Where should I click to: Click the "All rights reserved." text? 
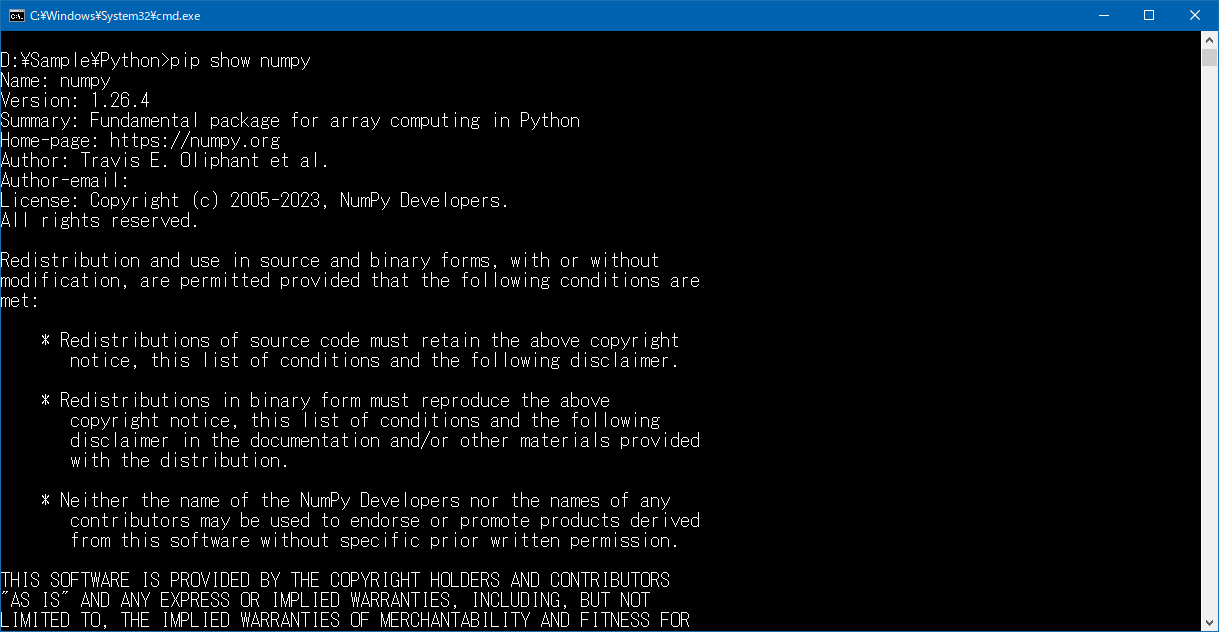click(x=99, y=221)
